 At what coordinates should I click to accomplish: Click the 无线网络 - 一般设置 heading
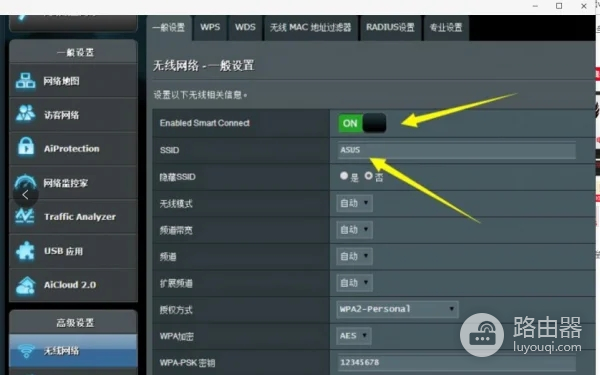tap(203, 65)
